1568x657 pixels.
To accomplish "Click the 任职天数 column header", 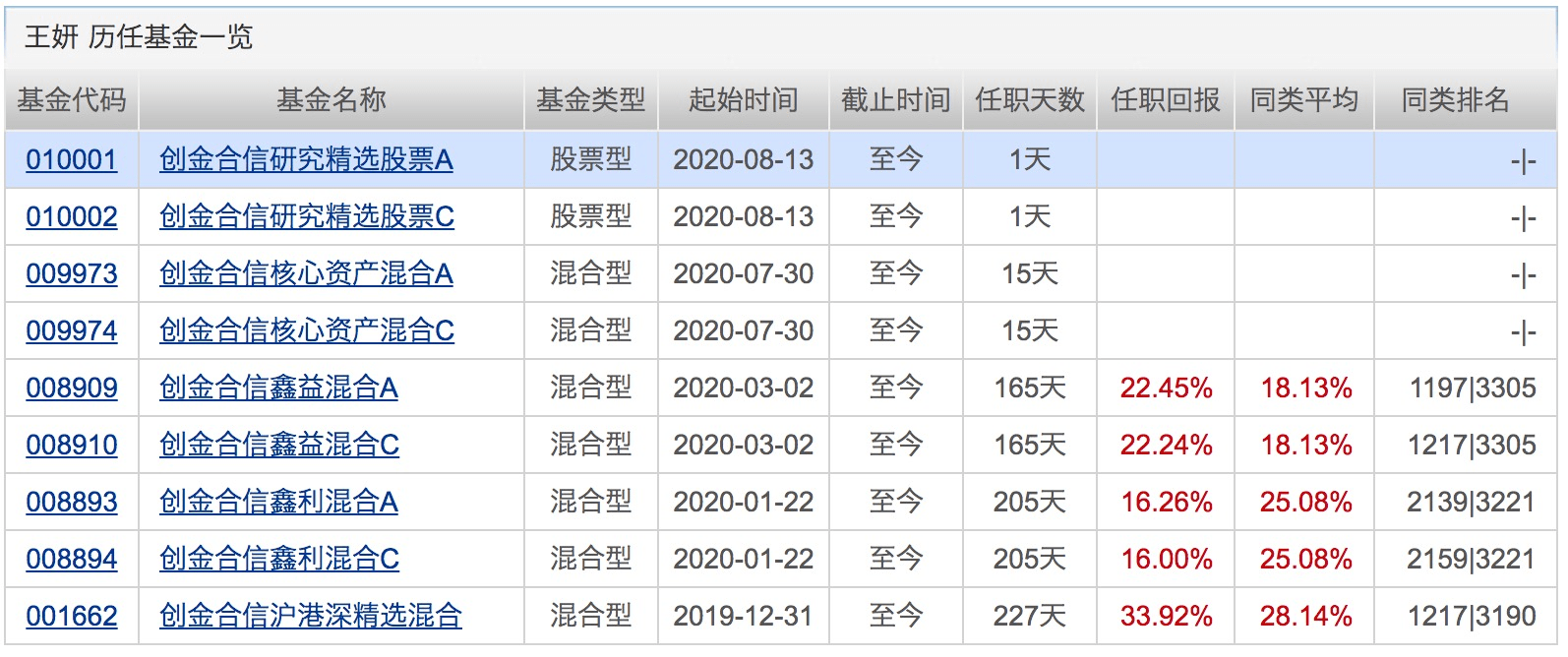I will point(1030,100).
